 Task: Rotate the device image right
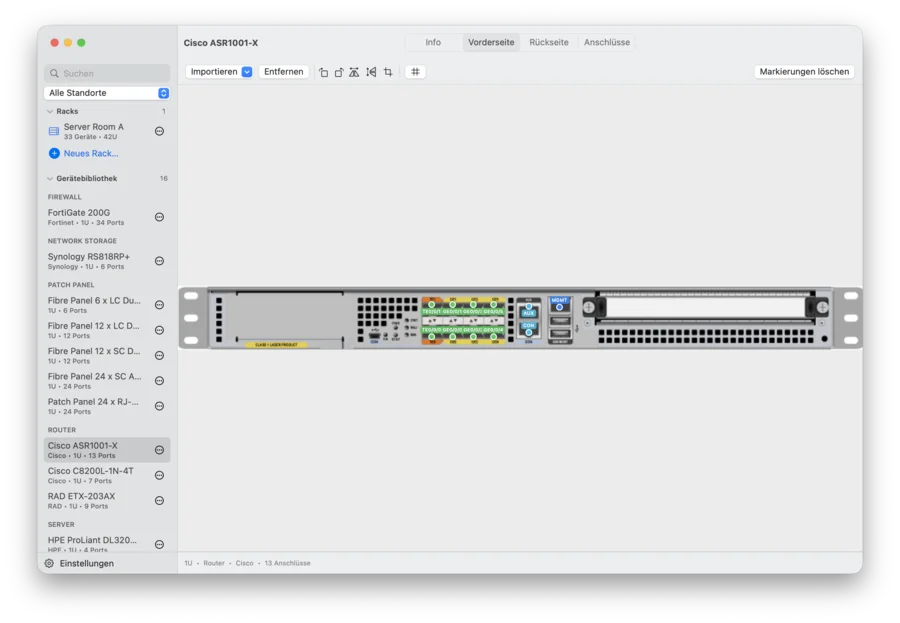[x=339, y=72]
